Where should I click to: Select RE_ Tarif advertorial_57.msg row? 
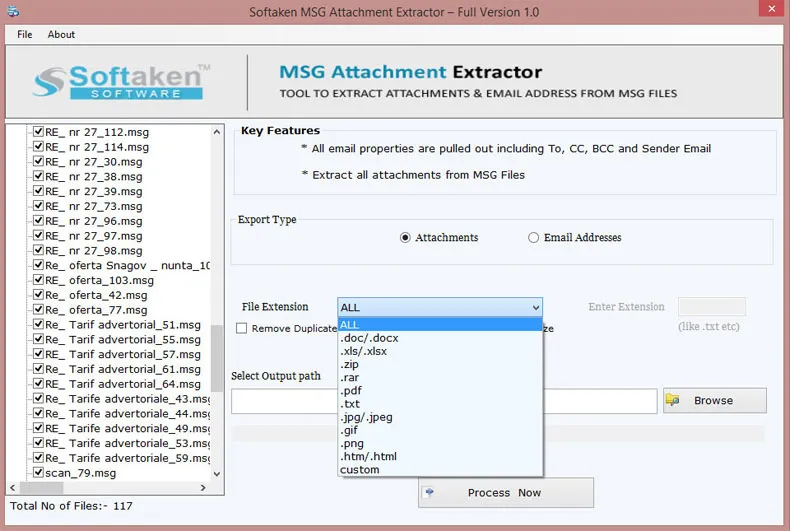pyautogui.click(x=123, y=354)
